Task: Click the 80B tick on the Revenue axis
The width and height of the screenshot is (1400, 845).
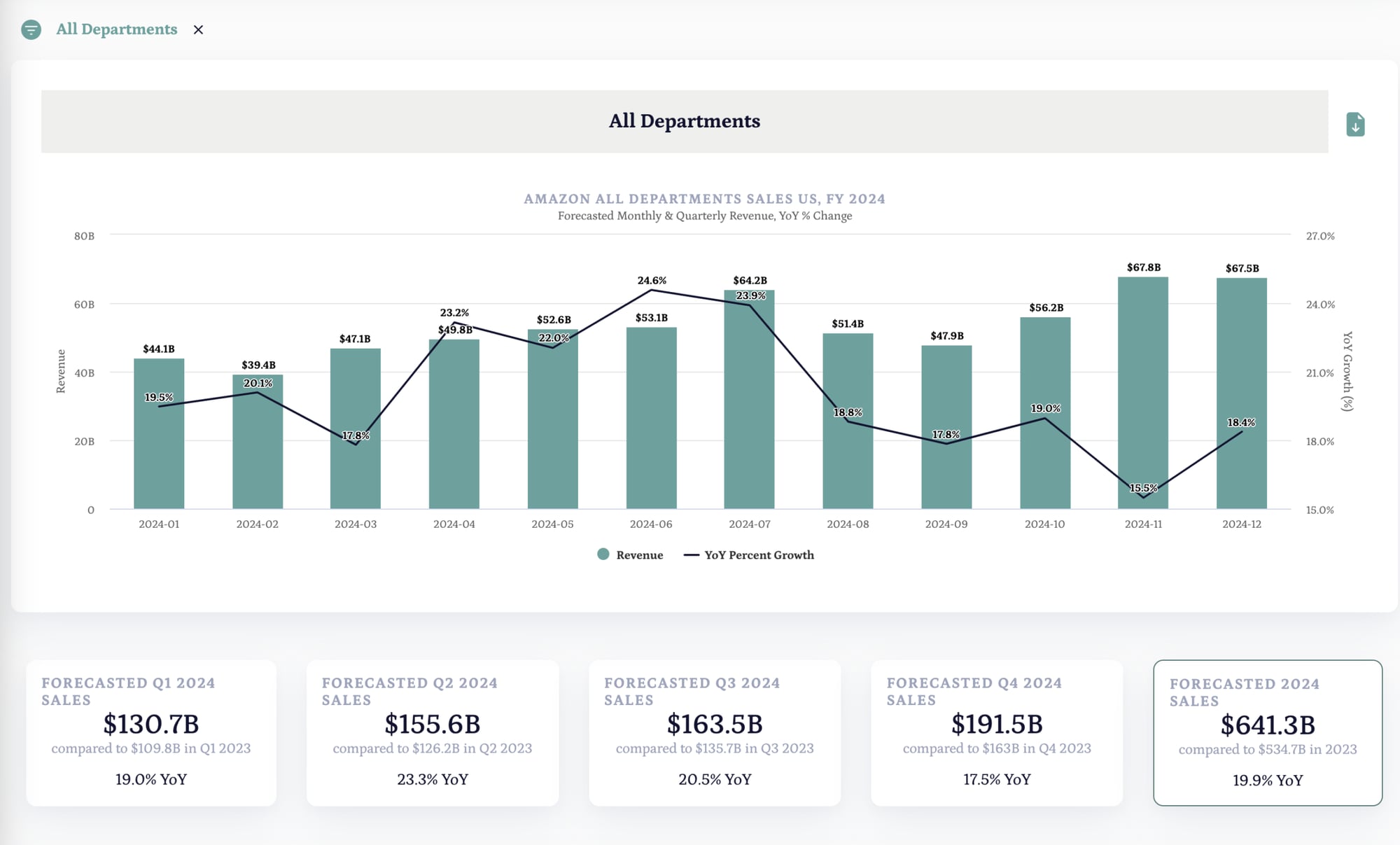Action: pyautogui.click(x=84, y=236)
